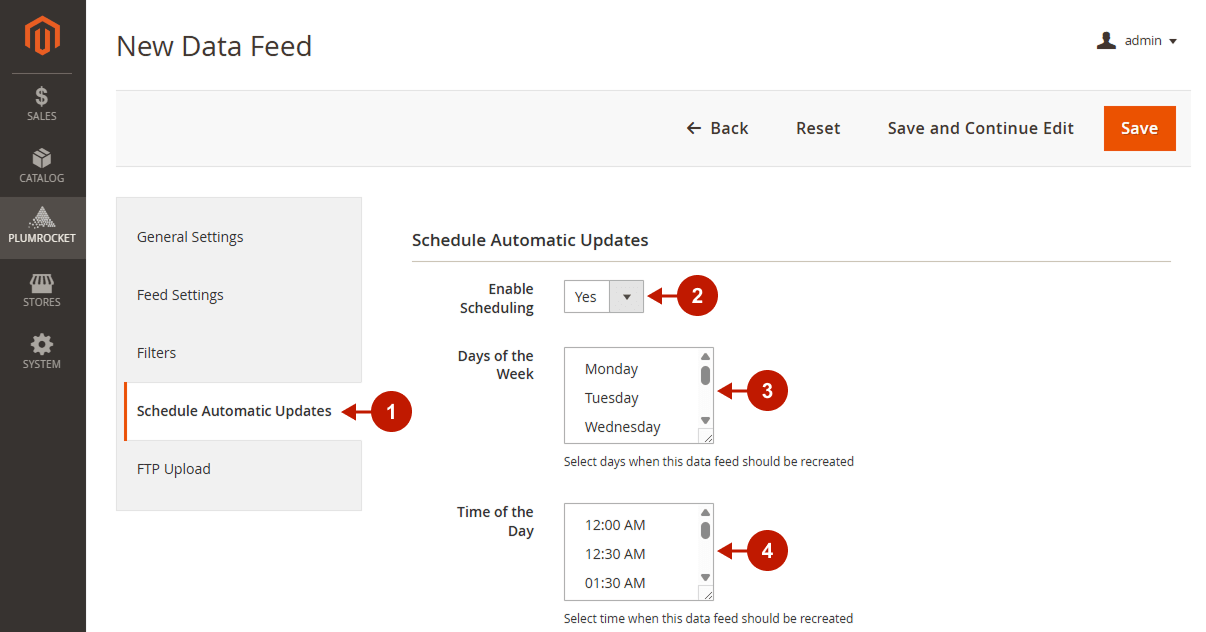The width and height of the screenshot is (1206, 632).
Task: Click the Magento logo icon
Action: [x=42, y=37]
